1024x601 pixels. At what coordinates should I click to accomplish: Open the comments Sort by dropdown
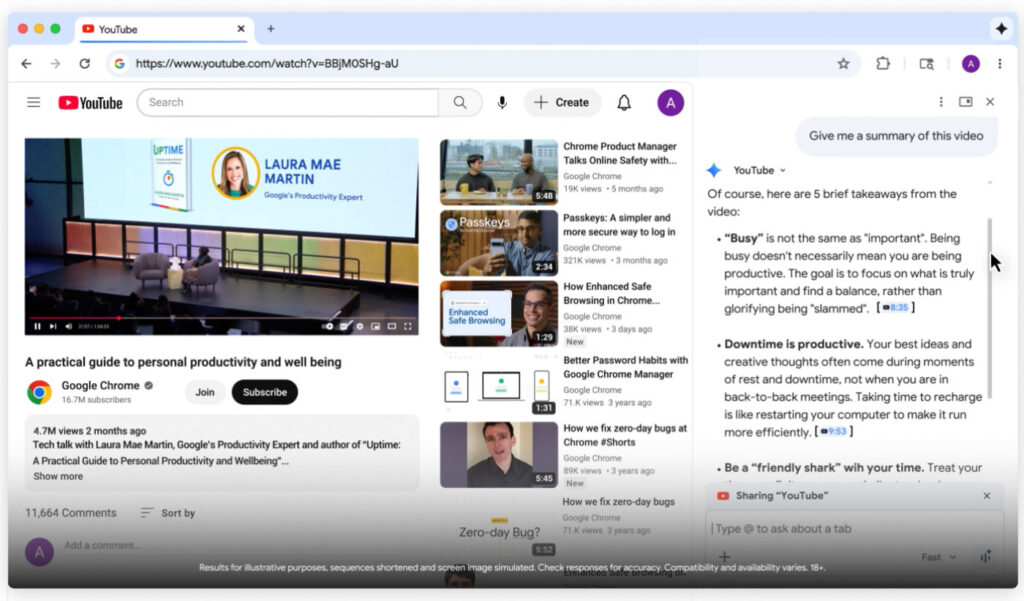click(x=166, y=512)
